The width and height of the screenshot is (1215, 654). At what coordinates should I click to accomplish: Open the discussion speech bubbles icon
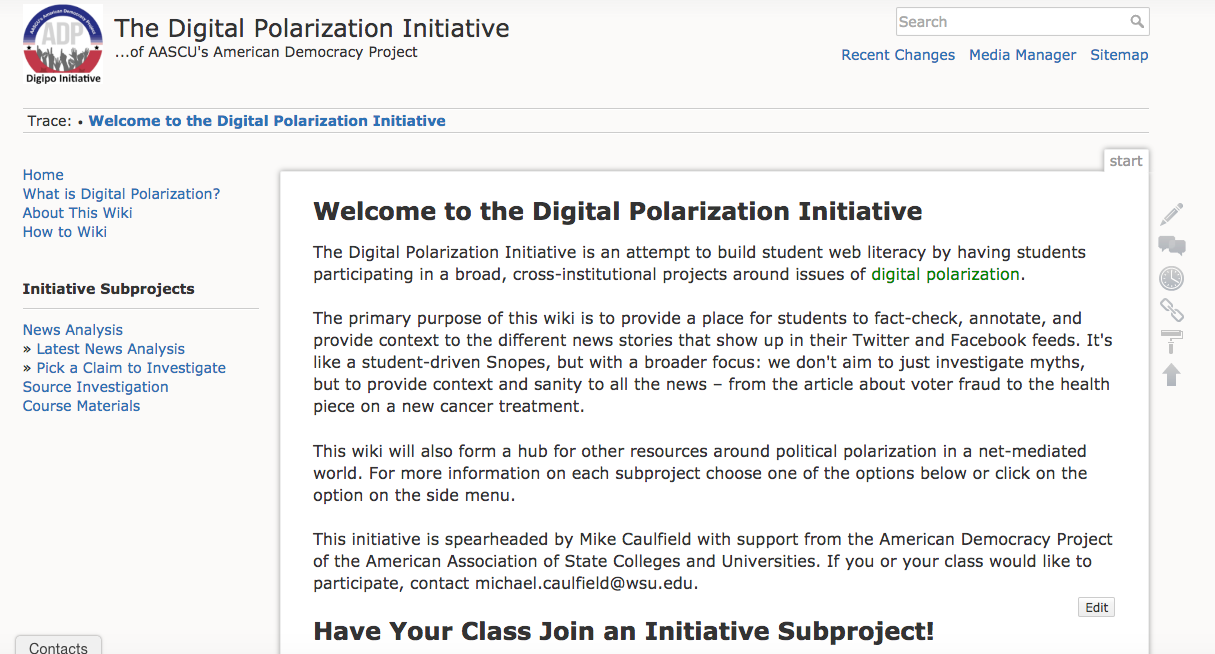(x=1172, y=246)
